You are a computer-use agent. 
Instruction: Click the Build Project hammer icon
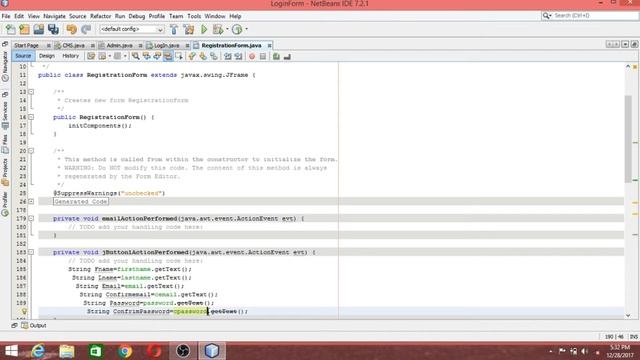tap(174, 29)
